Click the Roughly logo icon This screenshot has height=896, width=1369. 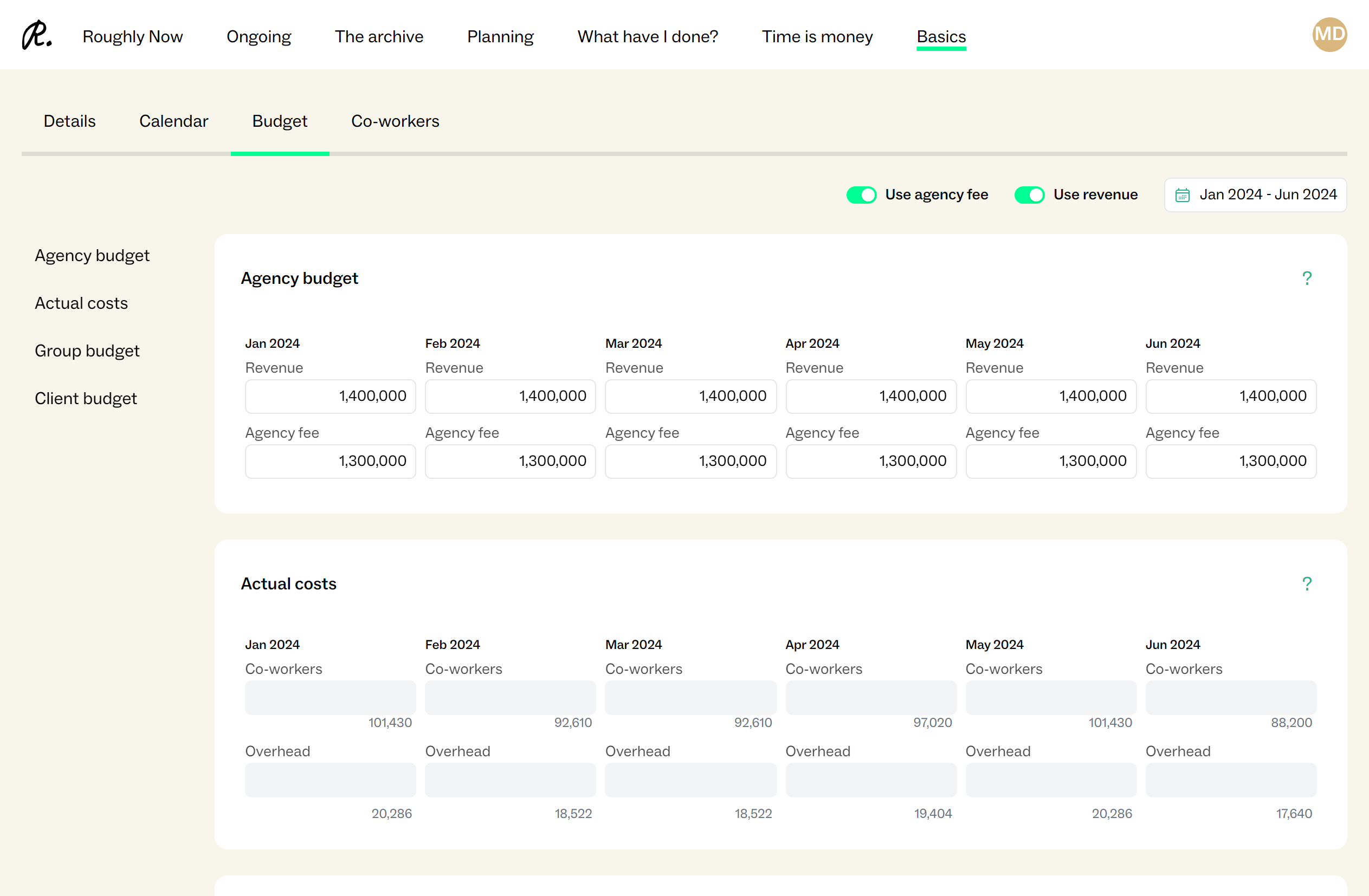point(36,36)
